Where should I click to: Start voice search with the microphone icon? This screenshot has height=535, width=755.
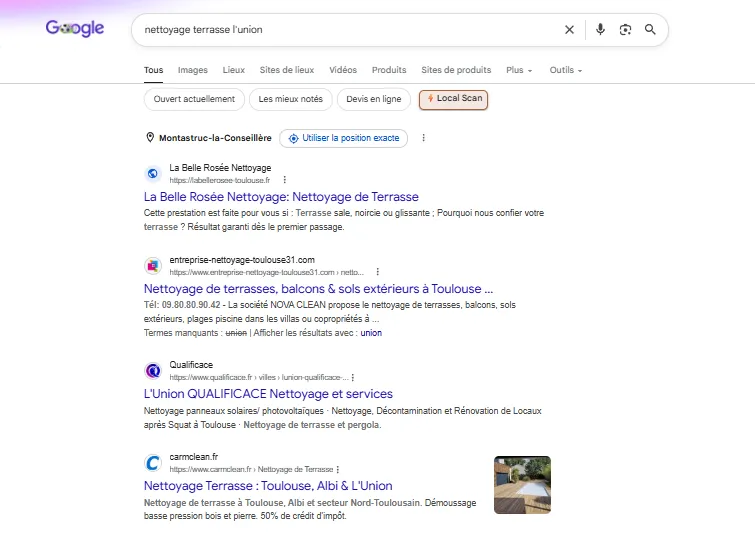pos(600,30)
